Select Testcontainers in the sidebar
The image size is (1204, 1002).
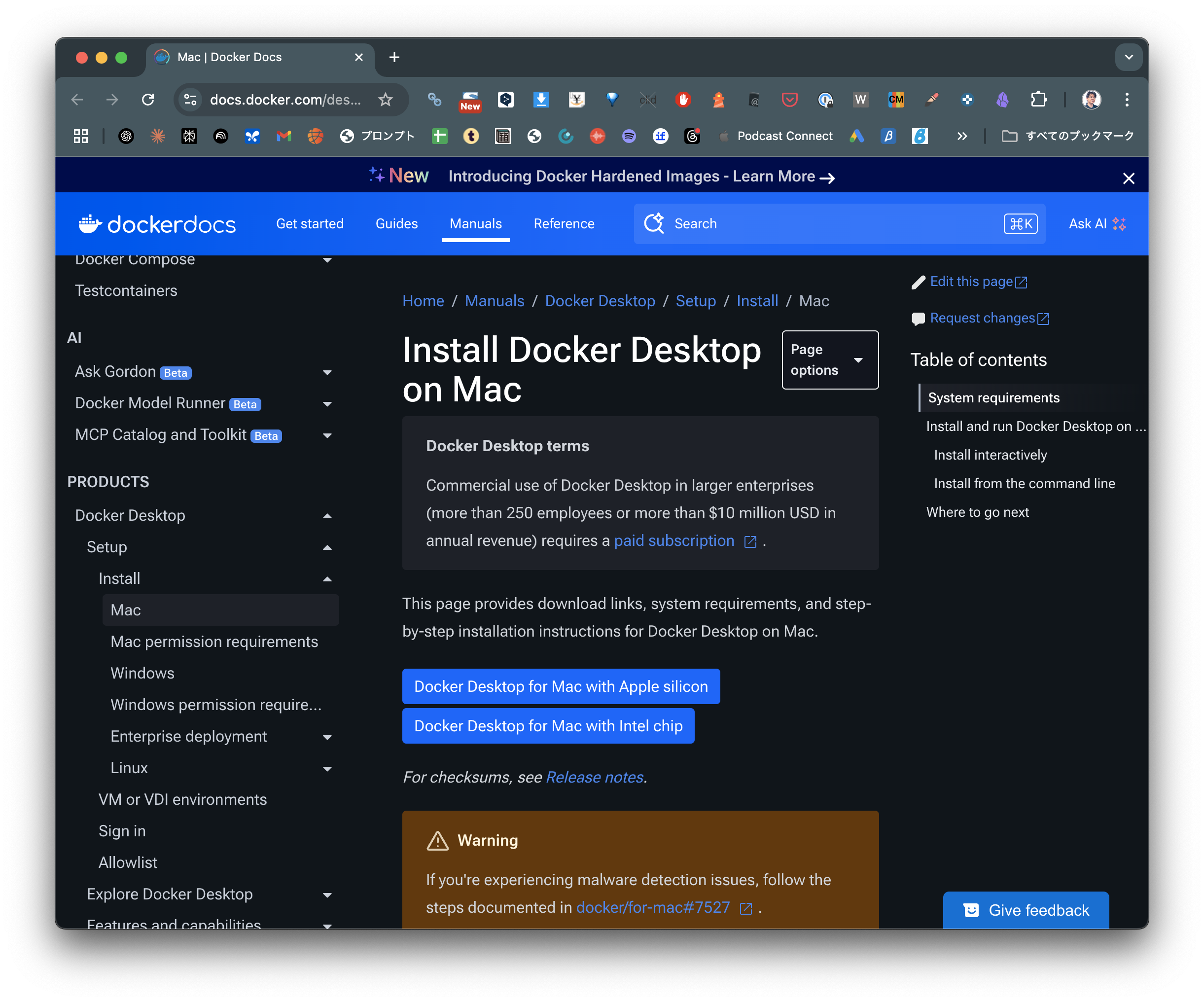click(126, 291)
